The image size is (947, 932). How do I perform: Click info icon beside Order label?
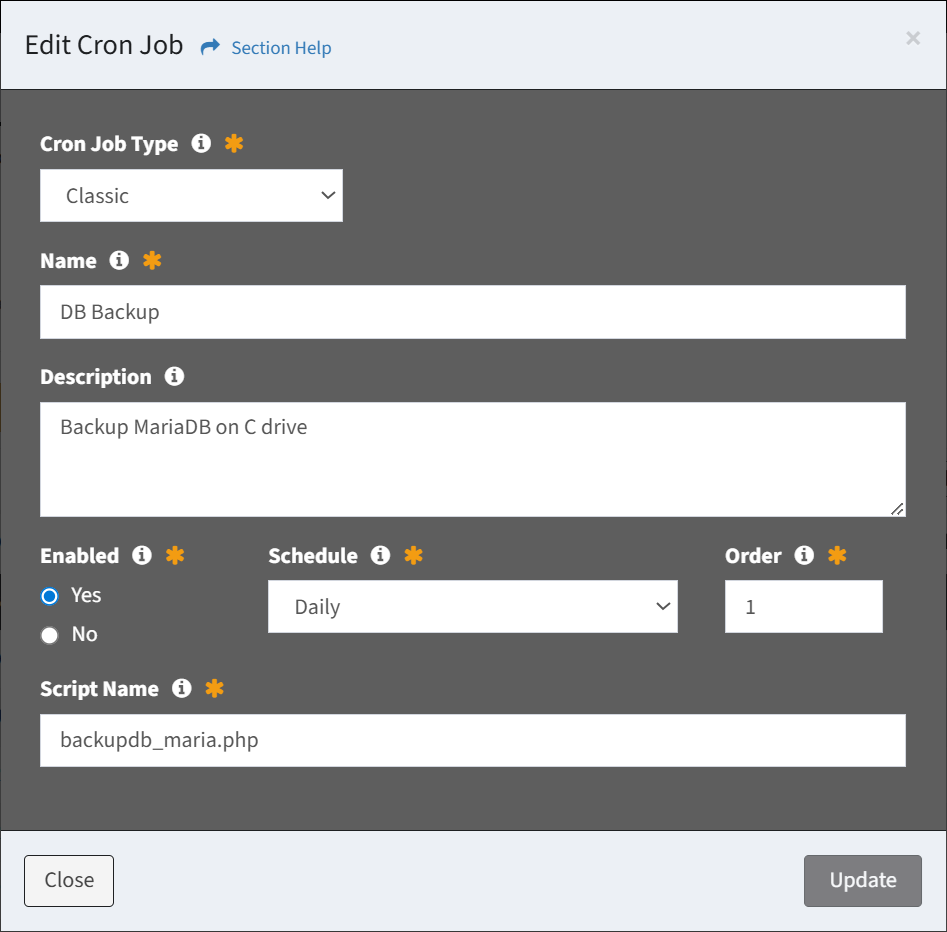(804, 555)
